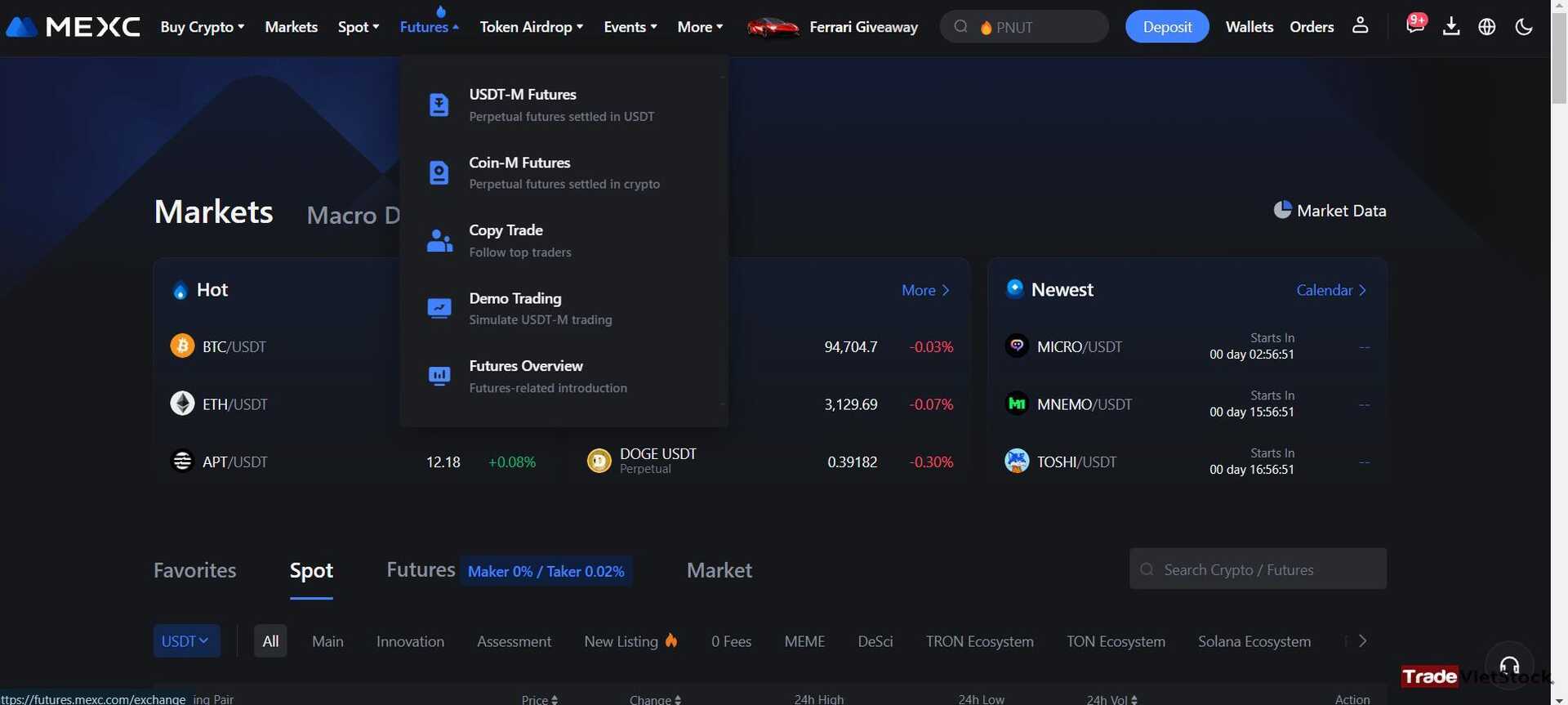The height and width of the screenshot is (705, 1568).
Task: Open the USDT quote currency dropdown
Action: (186, 641)
